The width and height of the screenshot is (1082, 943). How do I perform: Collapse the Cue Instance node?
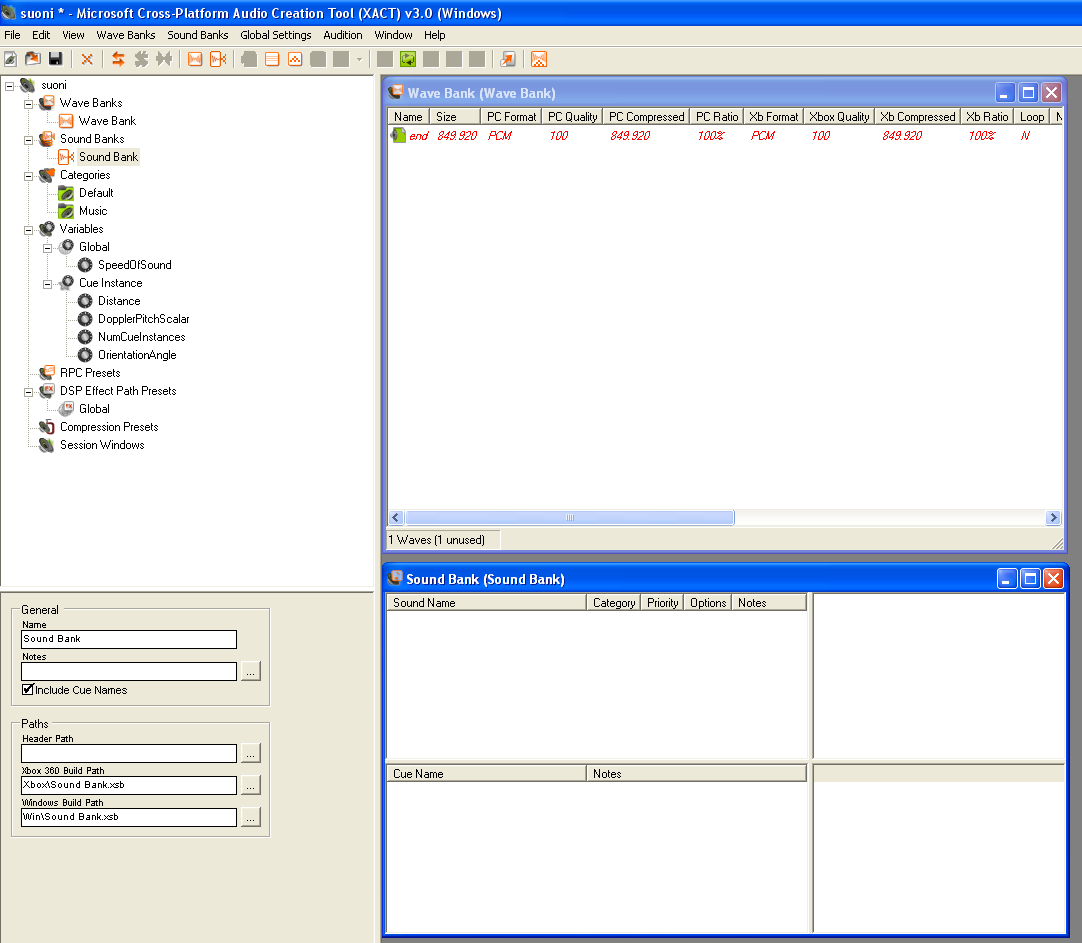pyautogui.click(x=48, y=284)
